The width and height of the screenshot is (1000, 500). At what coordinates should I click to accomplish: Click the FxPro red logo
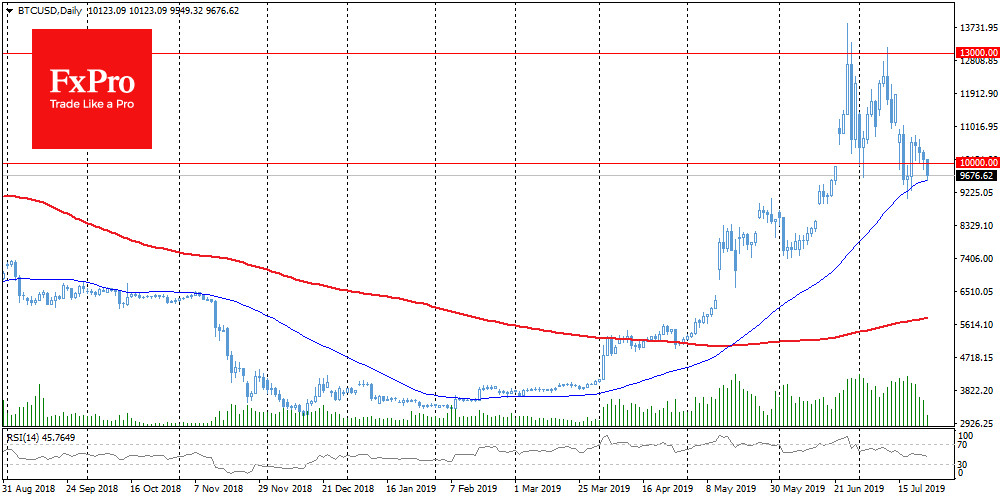pyautogui.click(x=92, y=88)
